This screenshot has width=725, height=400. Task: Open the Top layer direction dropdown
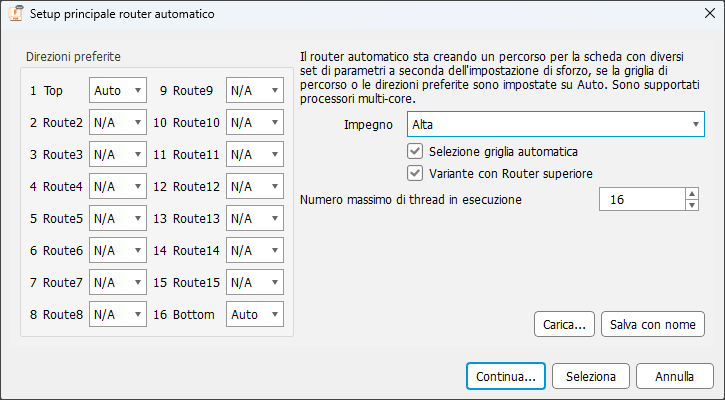[x=118, y=90]
